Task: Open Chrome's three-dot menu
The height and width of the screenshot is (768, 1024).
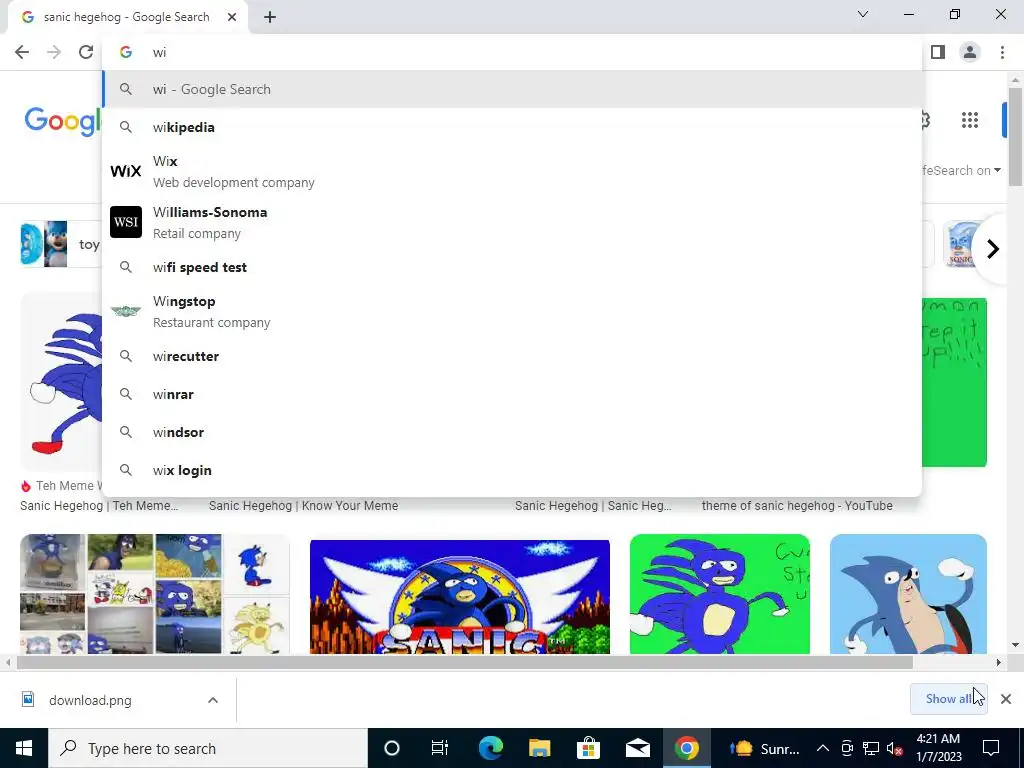Action: point(1002,52)
